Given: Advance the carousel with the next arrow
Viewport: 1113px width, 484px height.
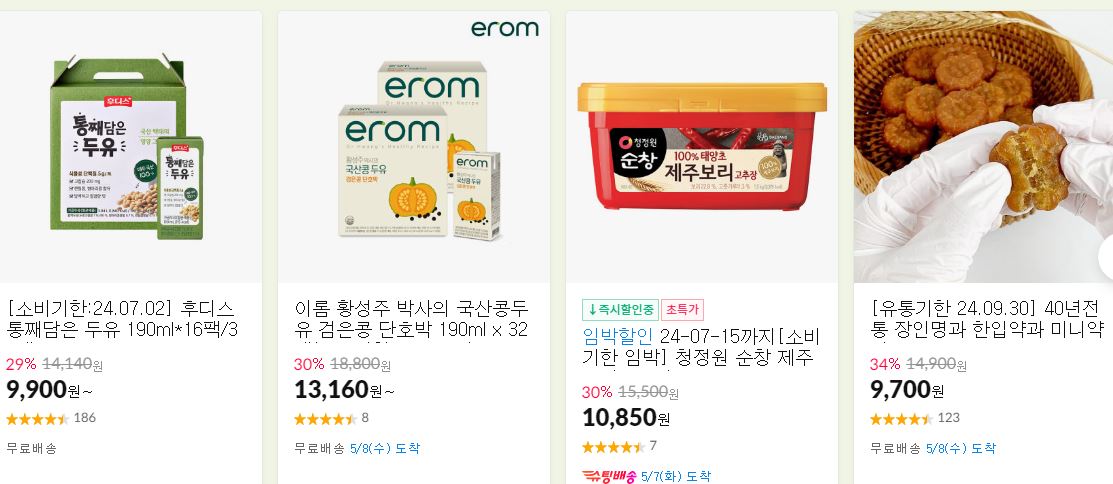Looking at the screenshot, I should coord(1106,258).
